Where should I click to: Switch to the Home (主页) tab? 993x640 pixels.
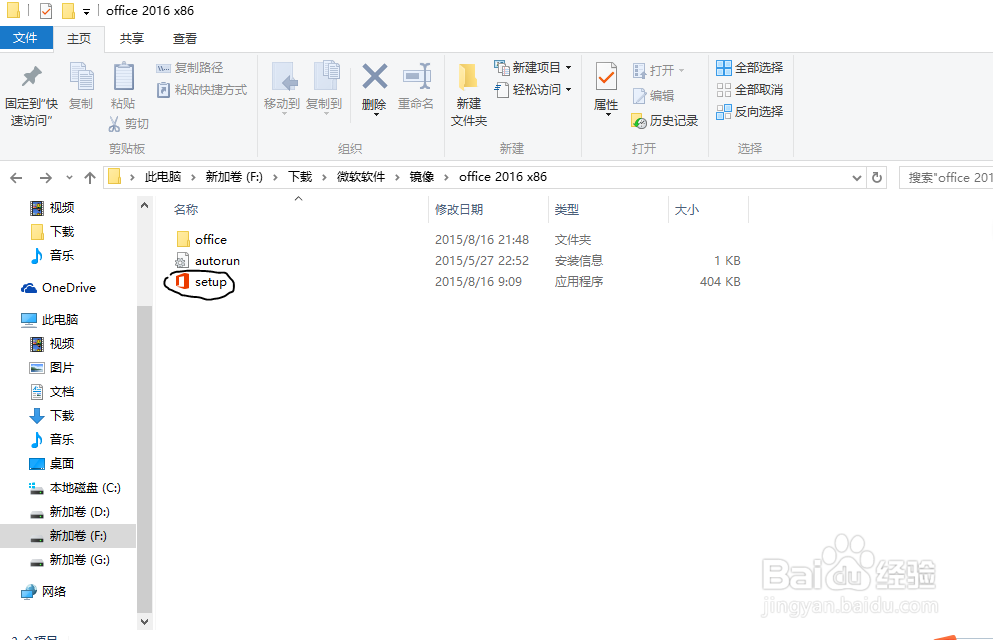pyautogui.click(x=79, y=39)
